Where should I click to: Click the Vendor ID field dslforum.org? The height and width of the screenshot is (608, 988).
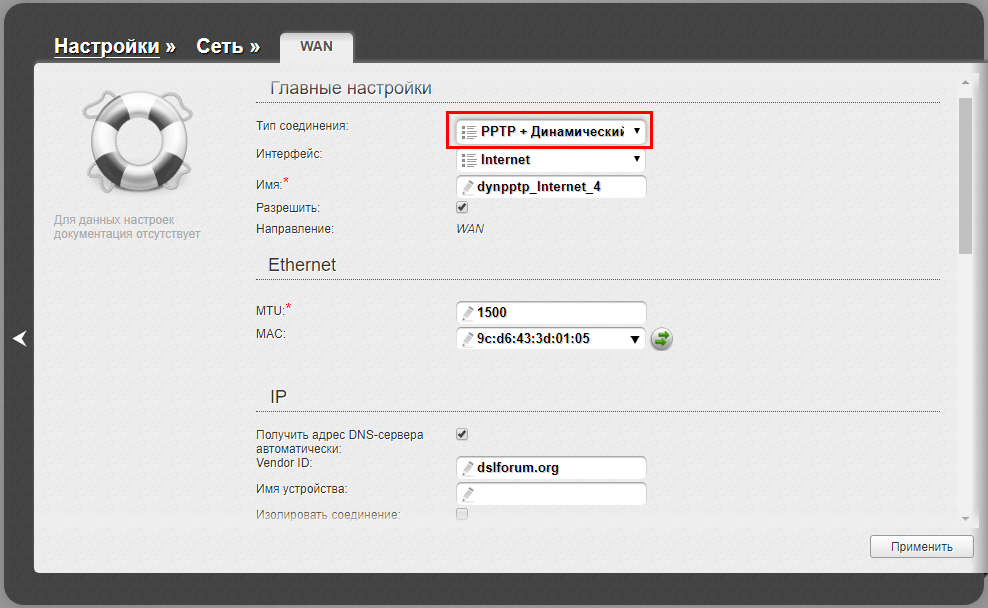click(551, 467)
